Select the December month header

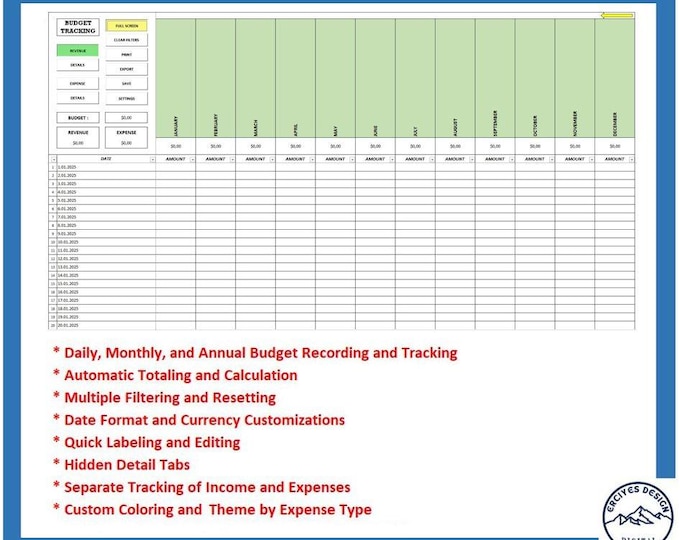point(615,78)
